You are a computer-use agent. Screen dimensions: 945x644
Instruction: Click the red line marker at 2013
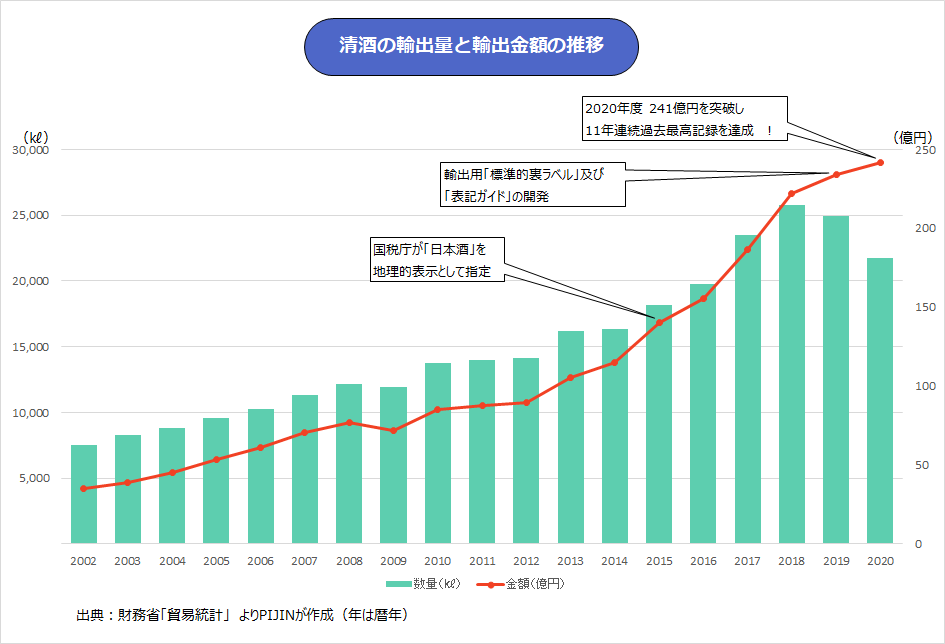[571, 378]
